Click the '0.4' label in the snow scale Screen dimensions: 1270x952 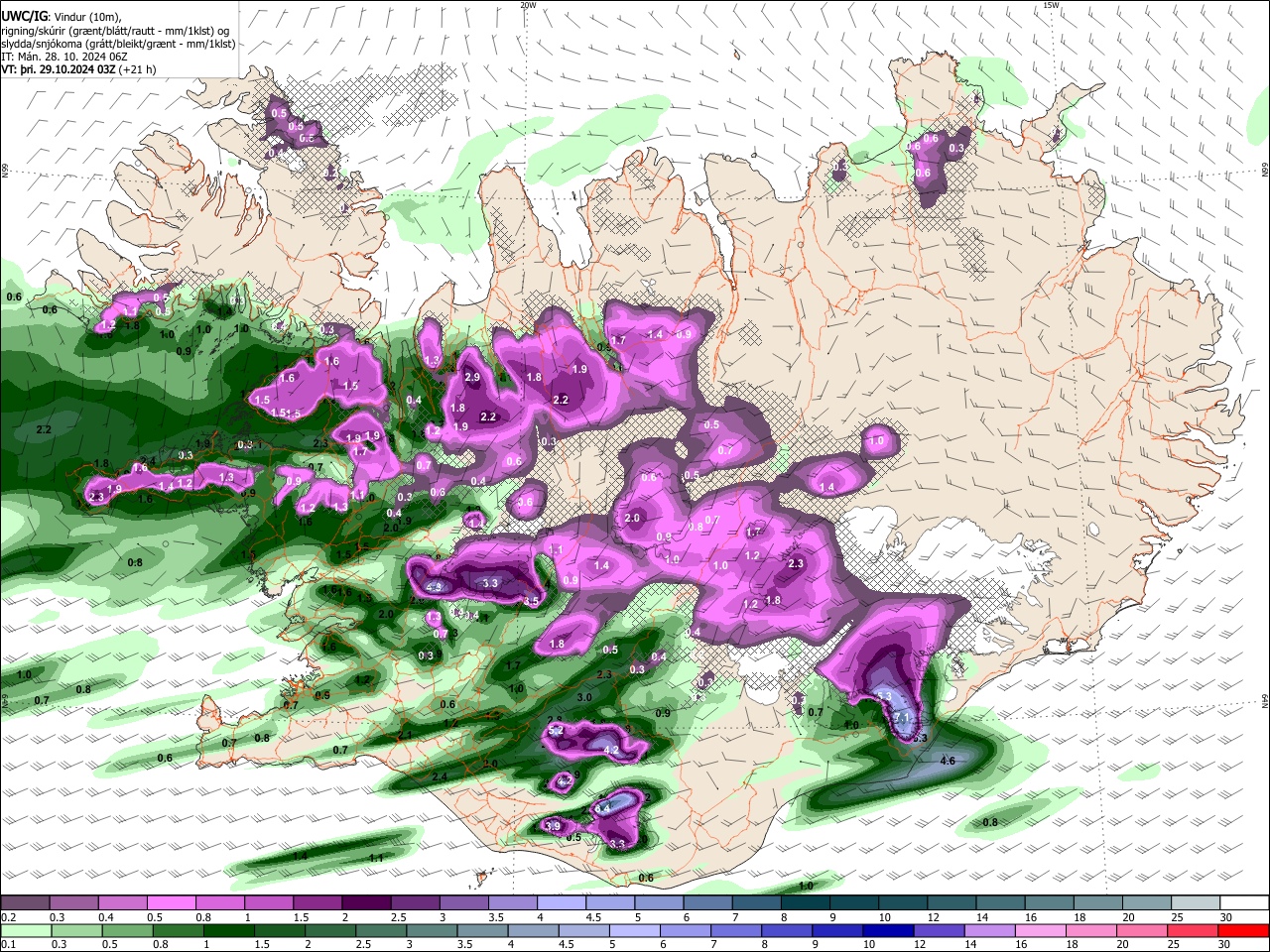pyautogui.click(x=105, y=917)
